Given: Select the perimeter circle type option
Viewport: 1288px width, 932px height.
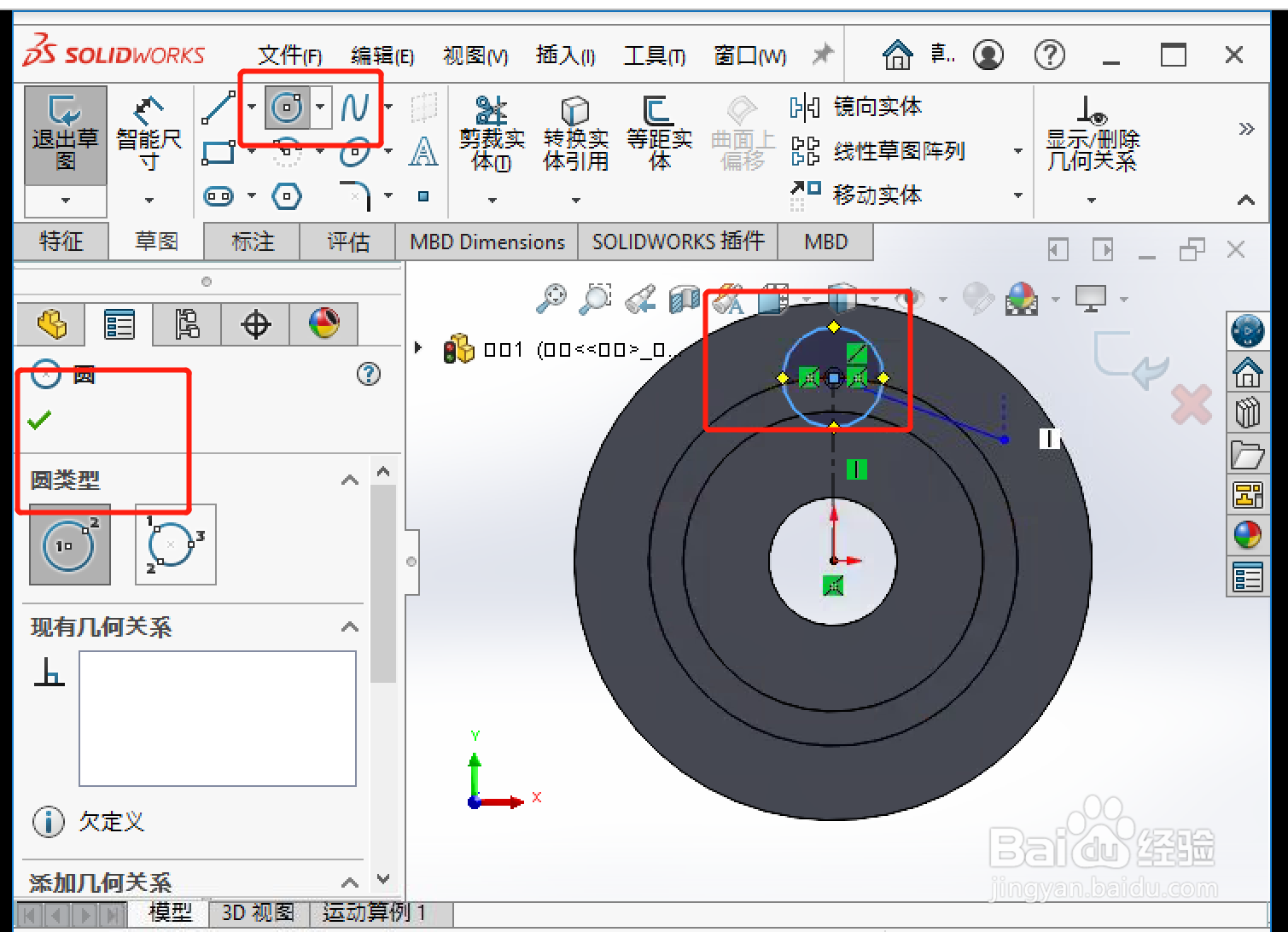Looking at the screenshot, I should pyautogui.click(x=175, y=544).
